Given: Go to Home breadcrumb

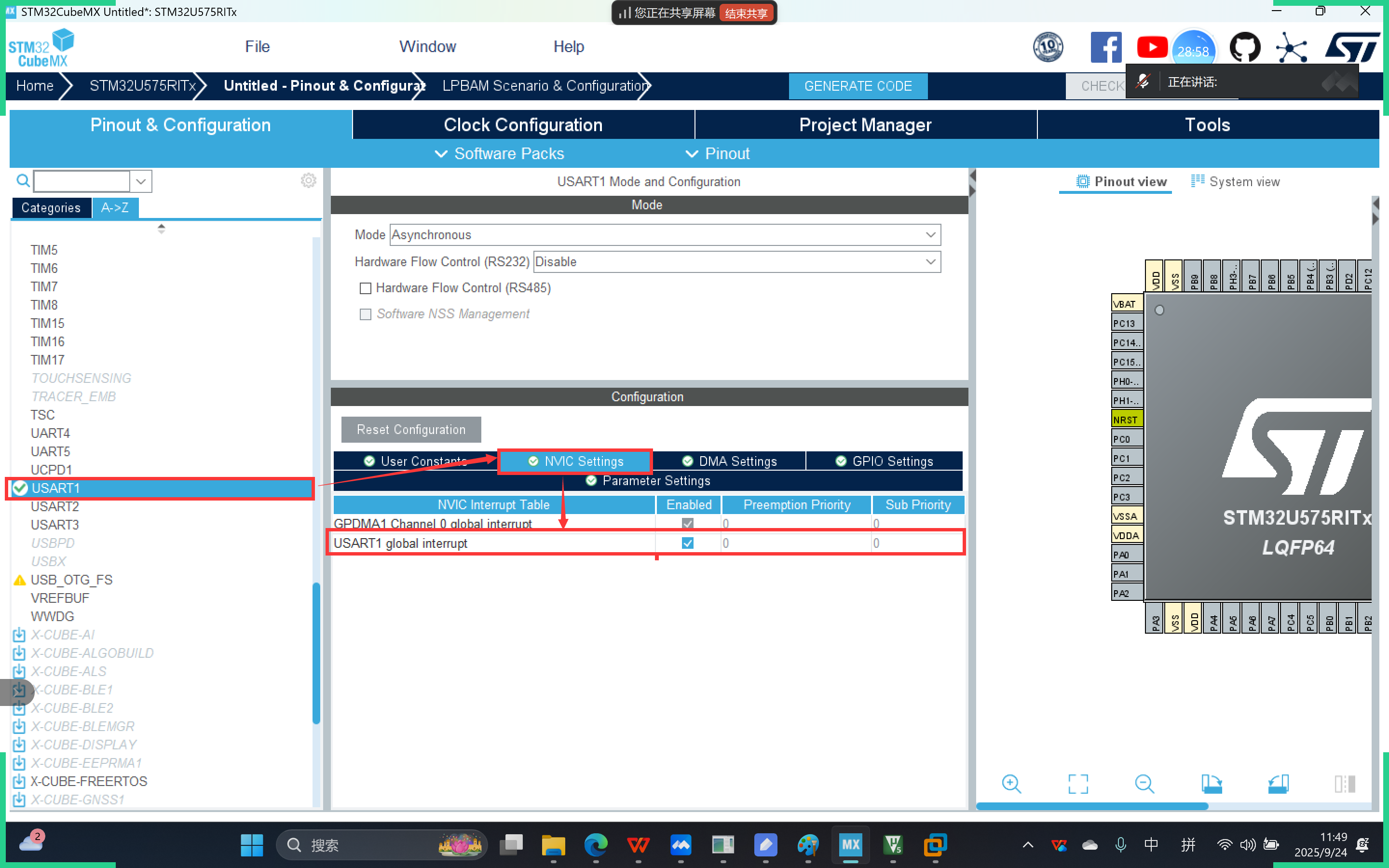Looking at the screenshot, I should point(34,86).
